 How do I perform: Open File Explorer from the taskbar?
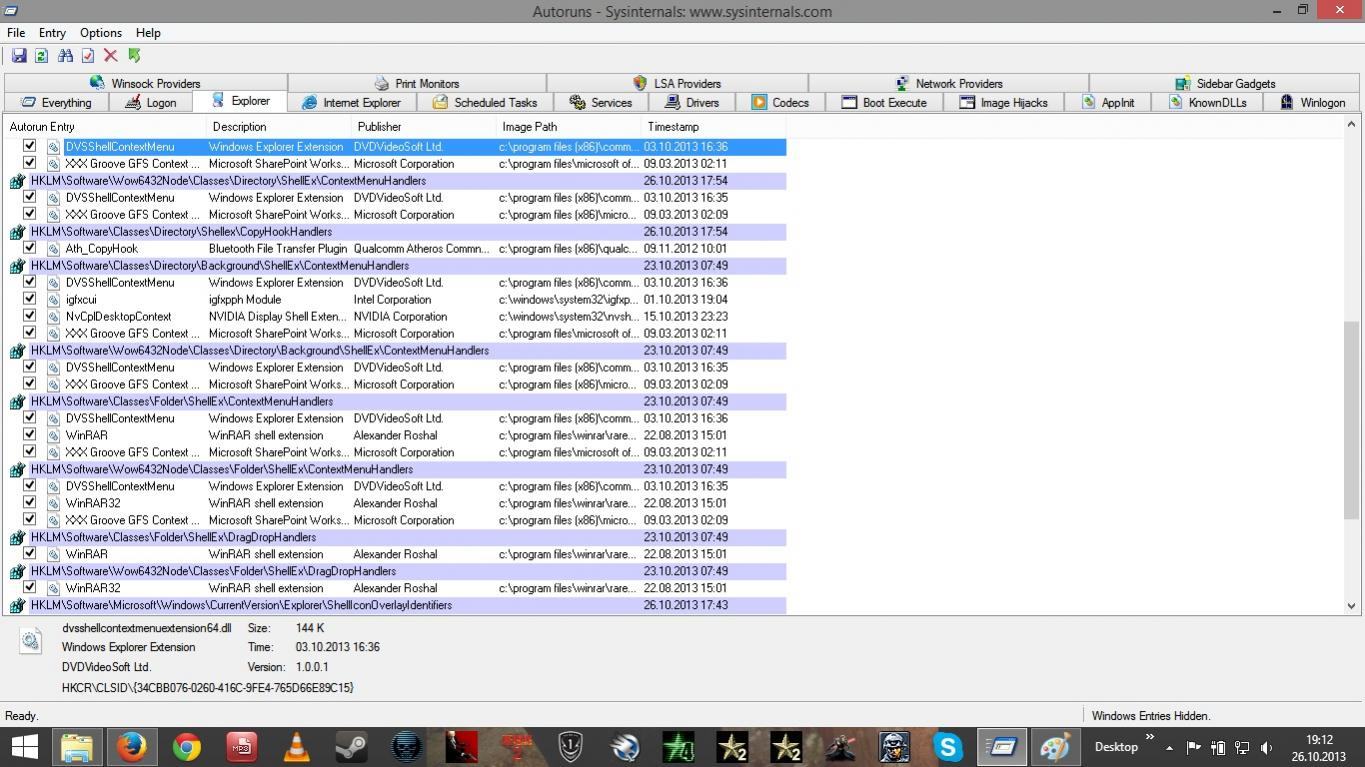pos(77,747)
